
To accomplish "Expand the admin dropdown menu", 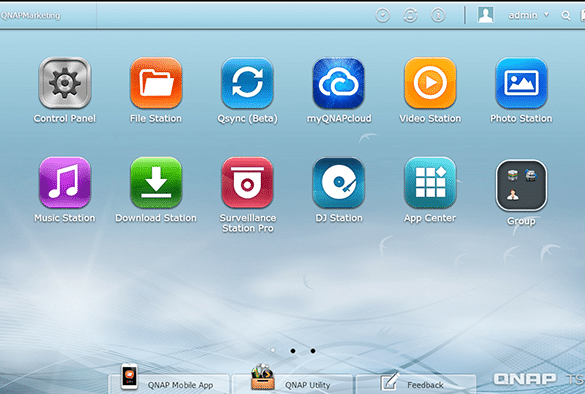I will pos(547,15).
